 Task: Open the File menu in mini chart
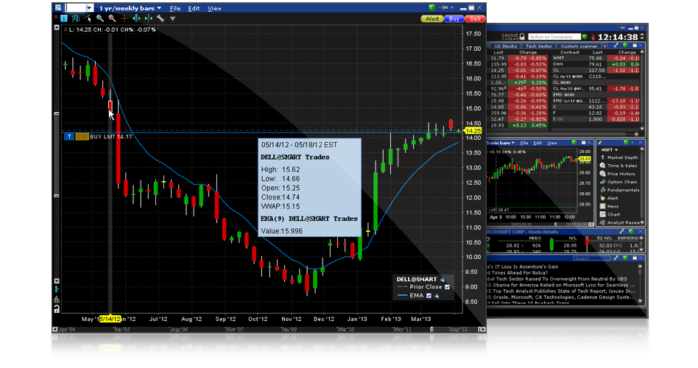(x=524, y=143)
